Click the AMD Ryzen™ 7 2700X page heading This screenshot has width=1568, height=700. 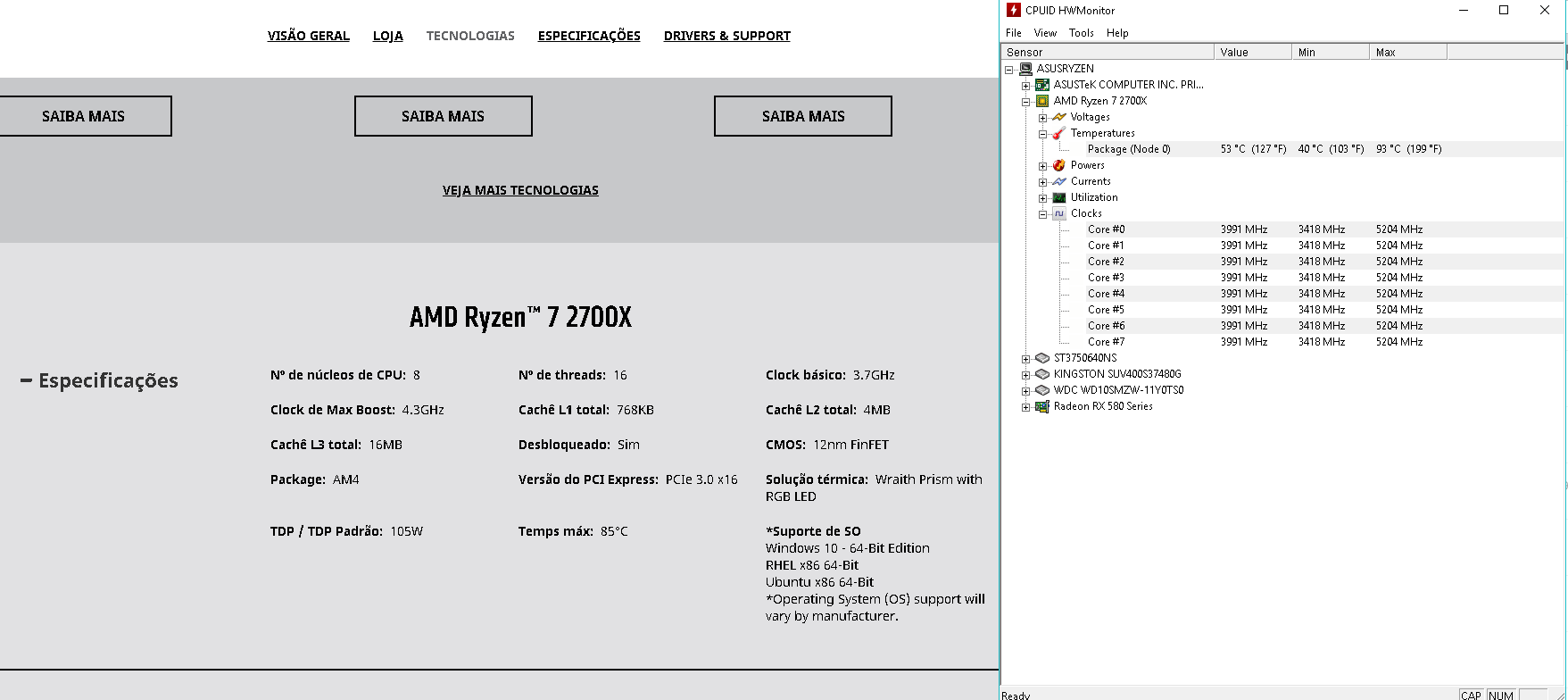click(520, 317)
